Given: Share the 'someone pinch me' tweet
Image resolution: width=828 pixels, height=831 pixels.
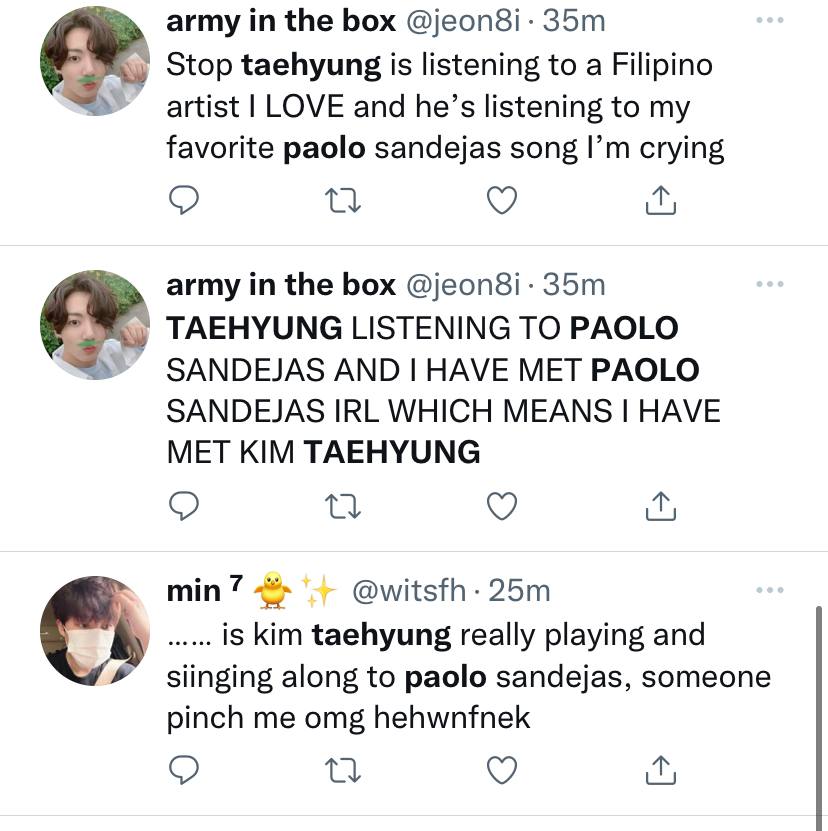Looking at the screenshot, I should click(x=661, y=770).
